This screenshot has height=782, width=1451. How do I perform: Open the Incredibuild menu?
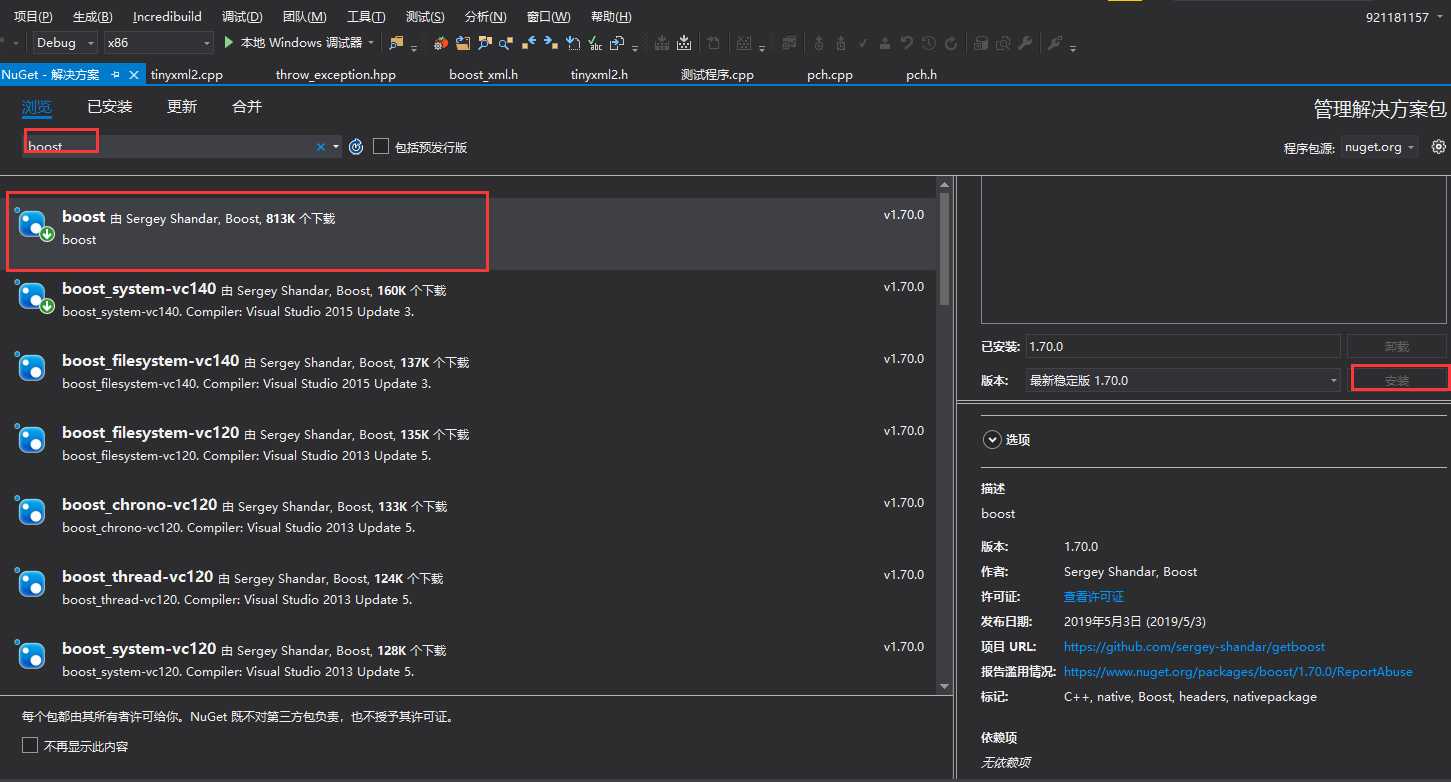point(167,17)
